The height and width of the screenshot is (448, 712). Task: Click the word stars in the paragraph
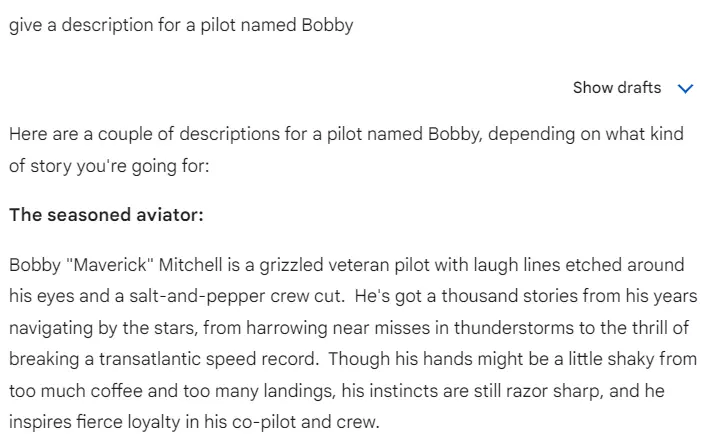click(176, 328)
